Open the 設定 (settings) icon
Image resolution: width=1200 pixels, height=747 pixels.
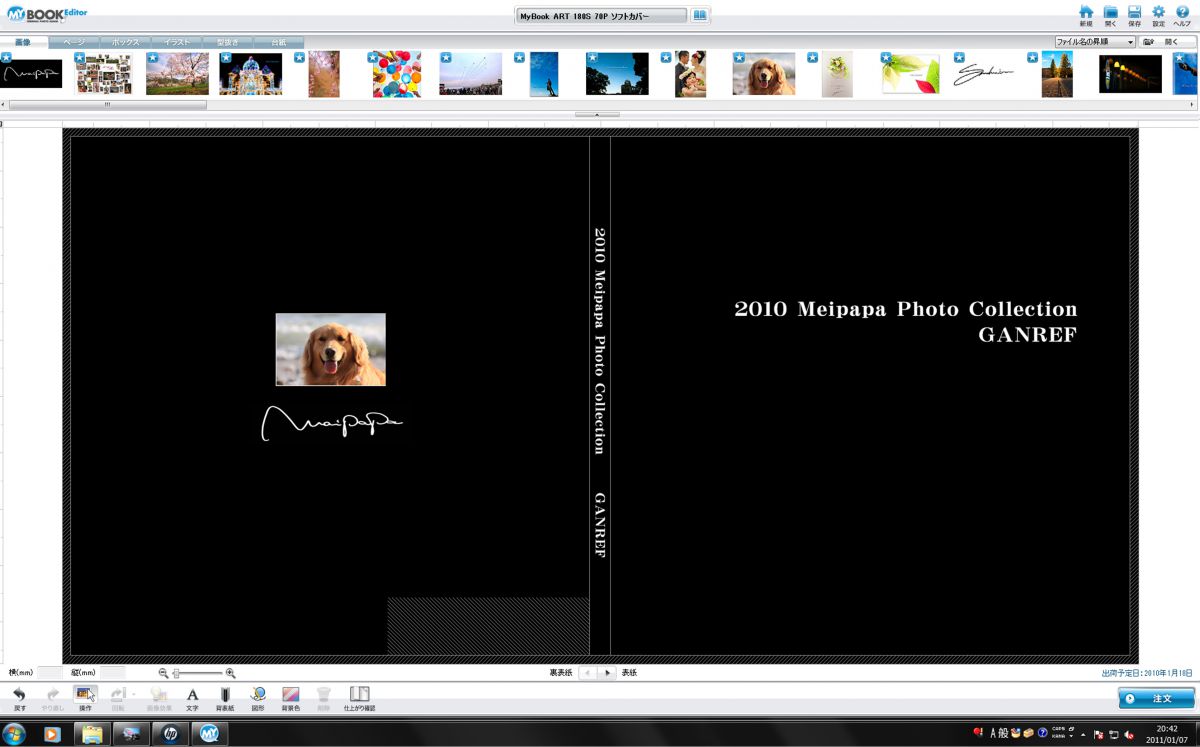pos(1159,13)
